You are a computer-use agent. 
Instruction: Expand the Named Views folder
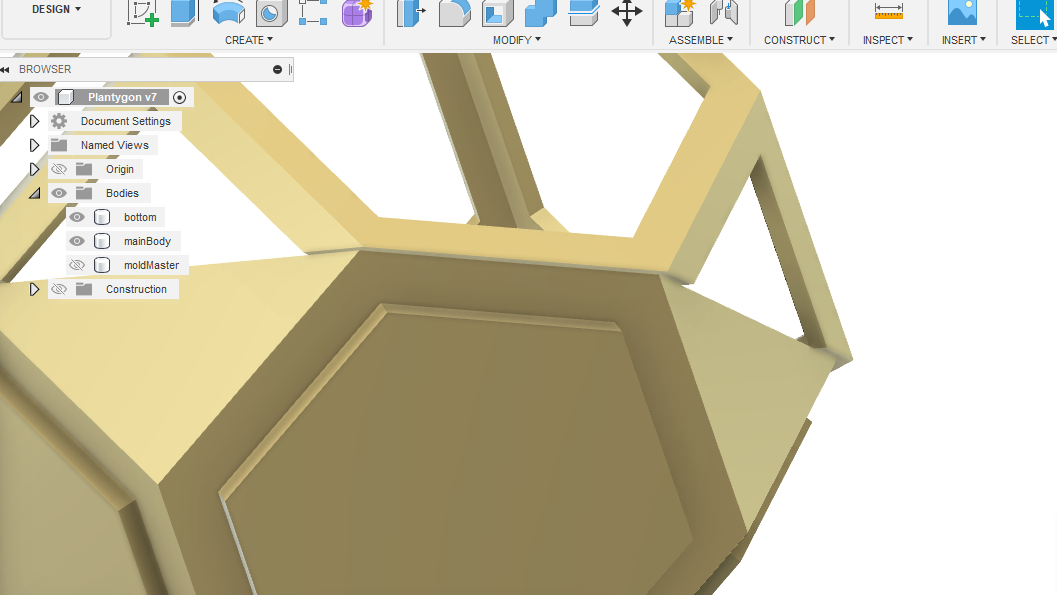[34, 144]
